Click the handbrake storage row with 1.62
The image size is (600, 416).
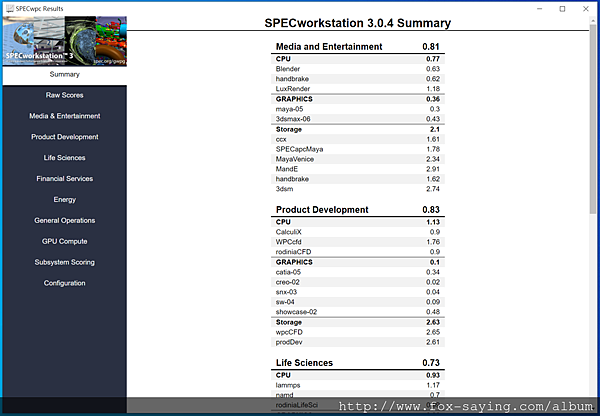[x=358, y=179]
